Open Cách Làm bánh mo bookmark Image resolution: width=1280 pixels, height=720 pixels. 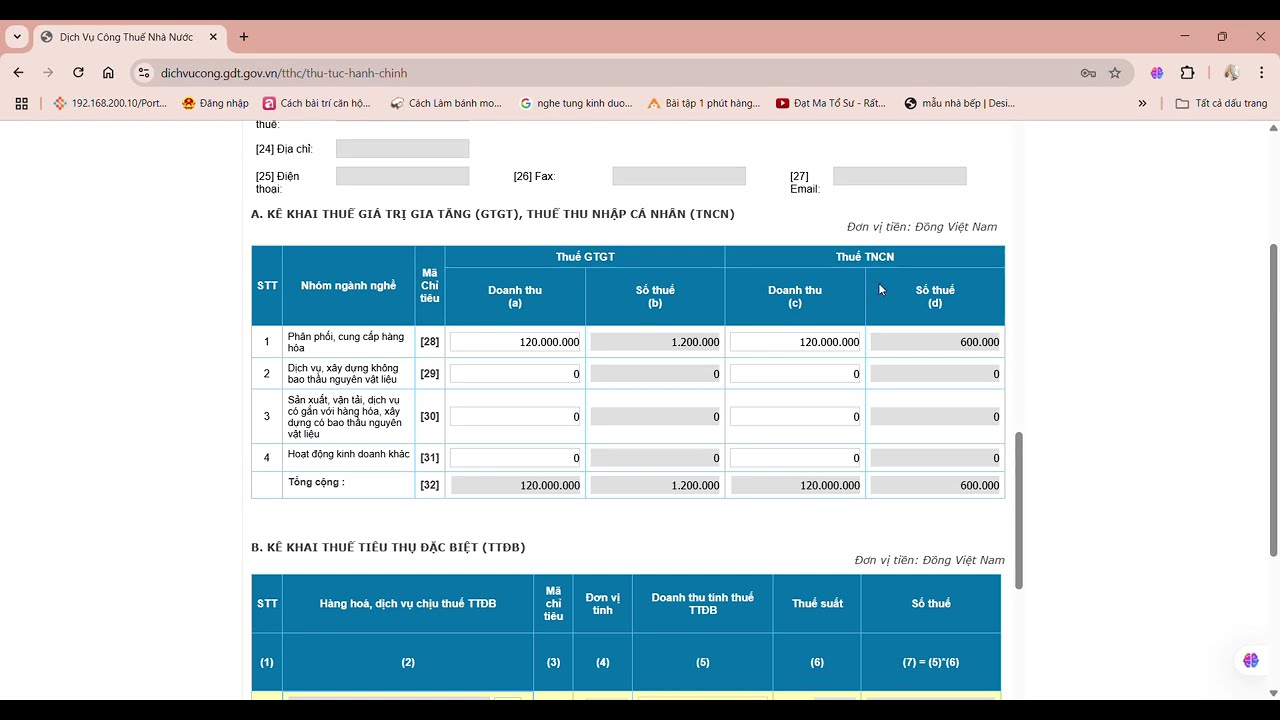point(446,103)
